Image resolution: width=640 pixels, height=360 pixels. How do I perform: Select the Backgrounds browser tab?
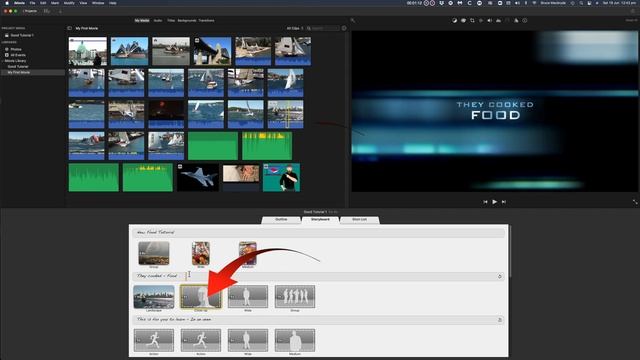coord(187,20)
